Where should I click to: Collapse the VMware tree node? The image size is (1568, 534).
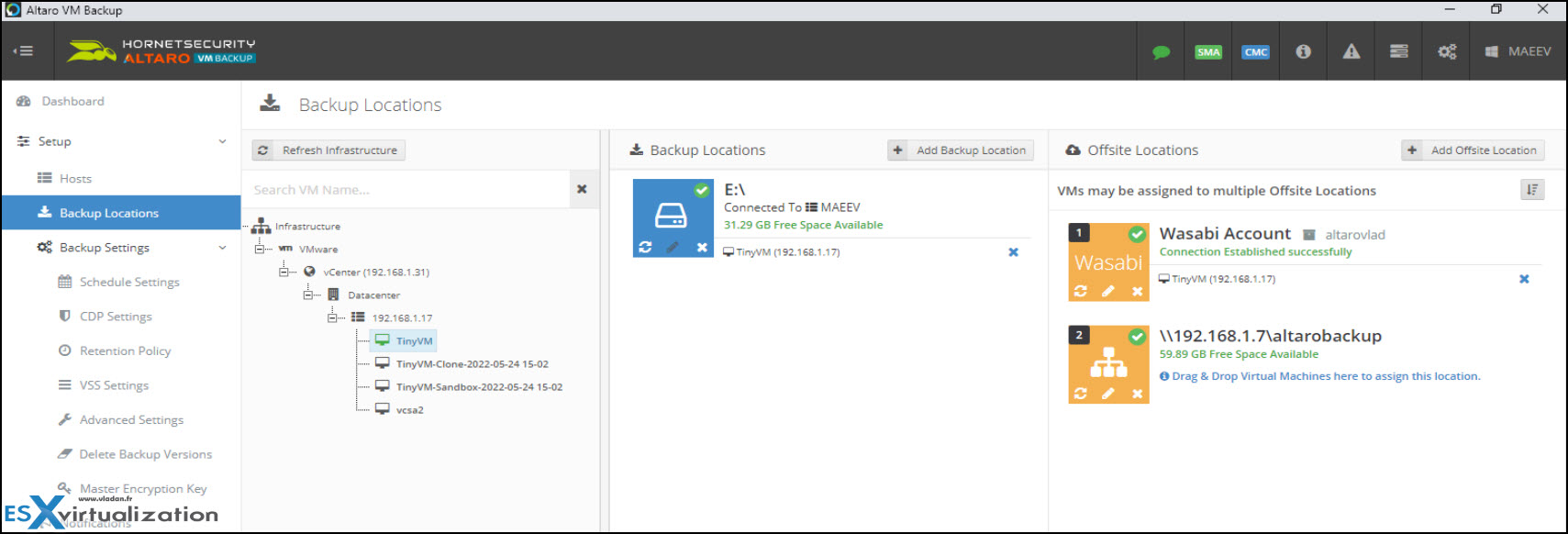[260, 249]
